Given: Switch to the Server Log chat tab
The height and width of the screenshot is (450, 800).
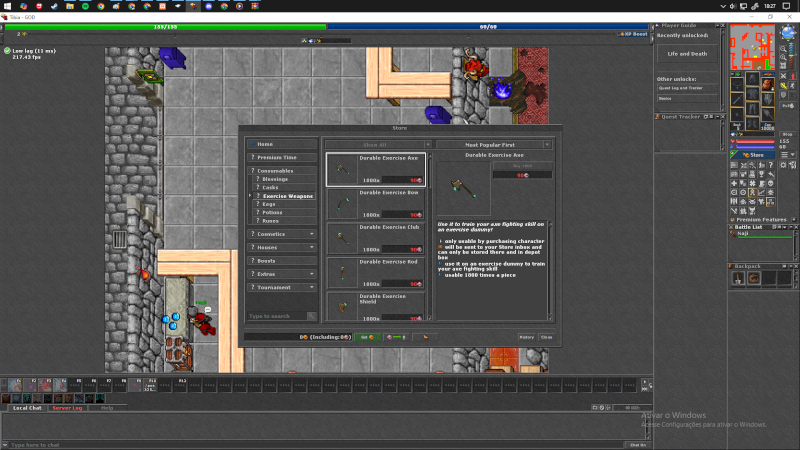Looking at the screenshot, I should pos(67,408).
